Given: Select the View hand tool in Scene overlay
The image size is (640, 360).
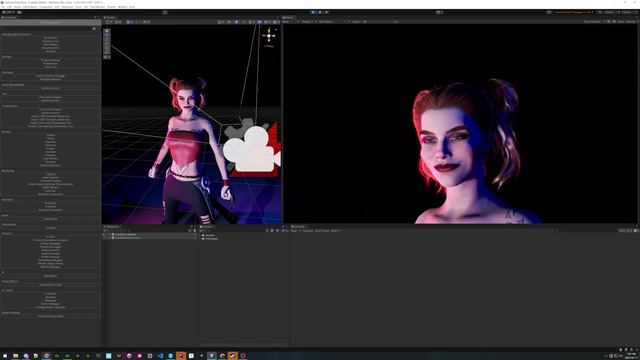Looking at the screenshot, I should tap(107, 31).
